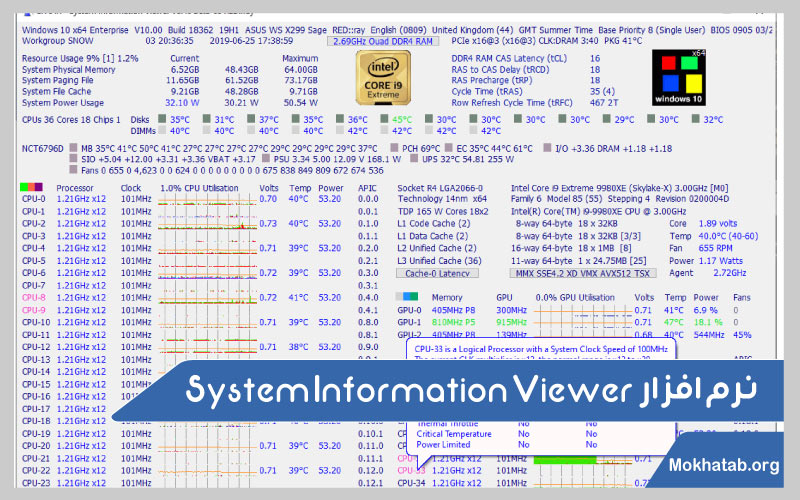Click the disk indicator square beside 32°C
800x500 pixels.
coord(695,118)
